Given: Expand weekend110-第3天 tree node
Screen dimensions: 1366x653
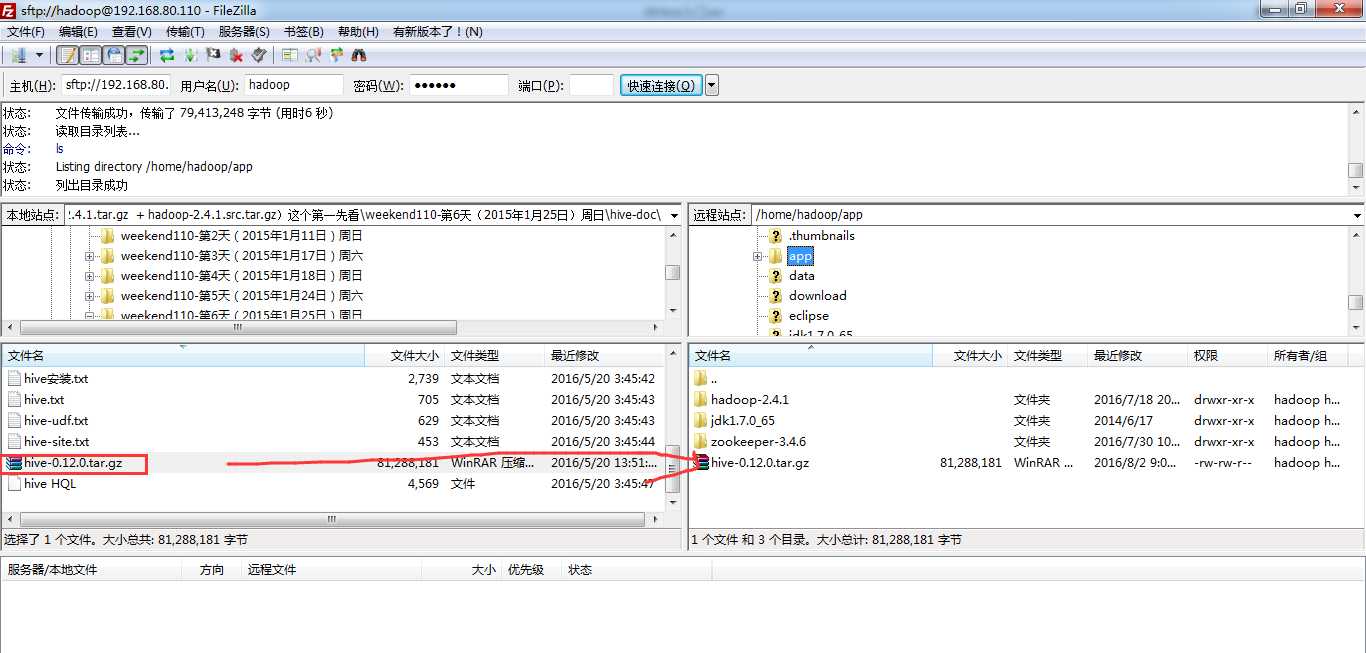Looking at the screenshot, I should pyautogui.click(x=89, y=256).
